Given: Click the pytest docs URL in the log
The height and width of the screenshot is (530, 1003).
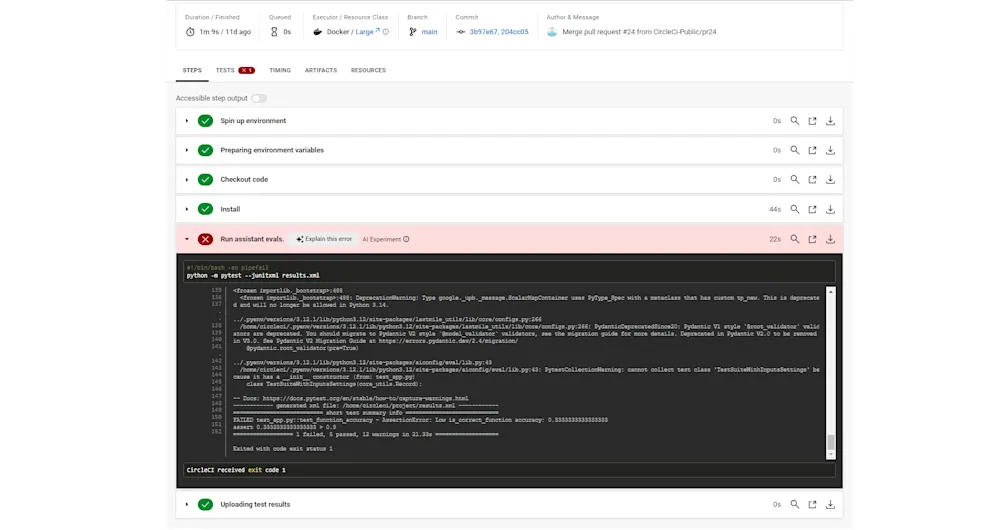Looking at the screenshot, I should tap(365, 398).
